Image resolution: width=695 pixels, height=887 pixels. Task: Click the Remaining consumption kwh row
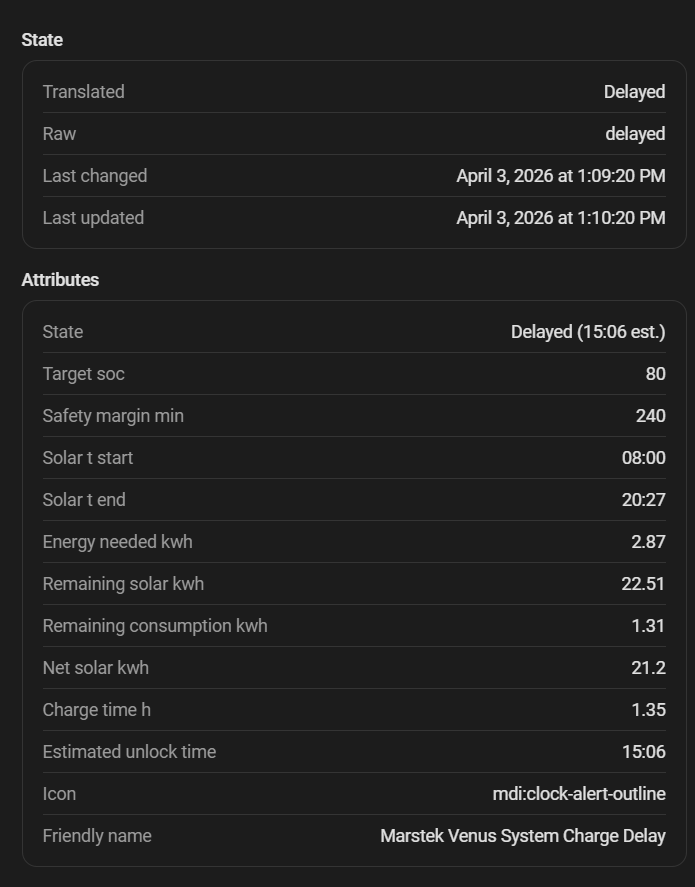click(353, 626)
